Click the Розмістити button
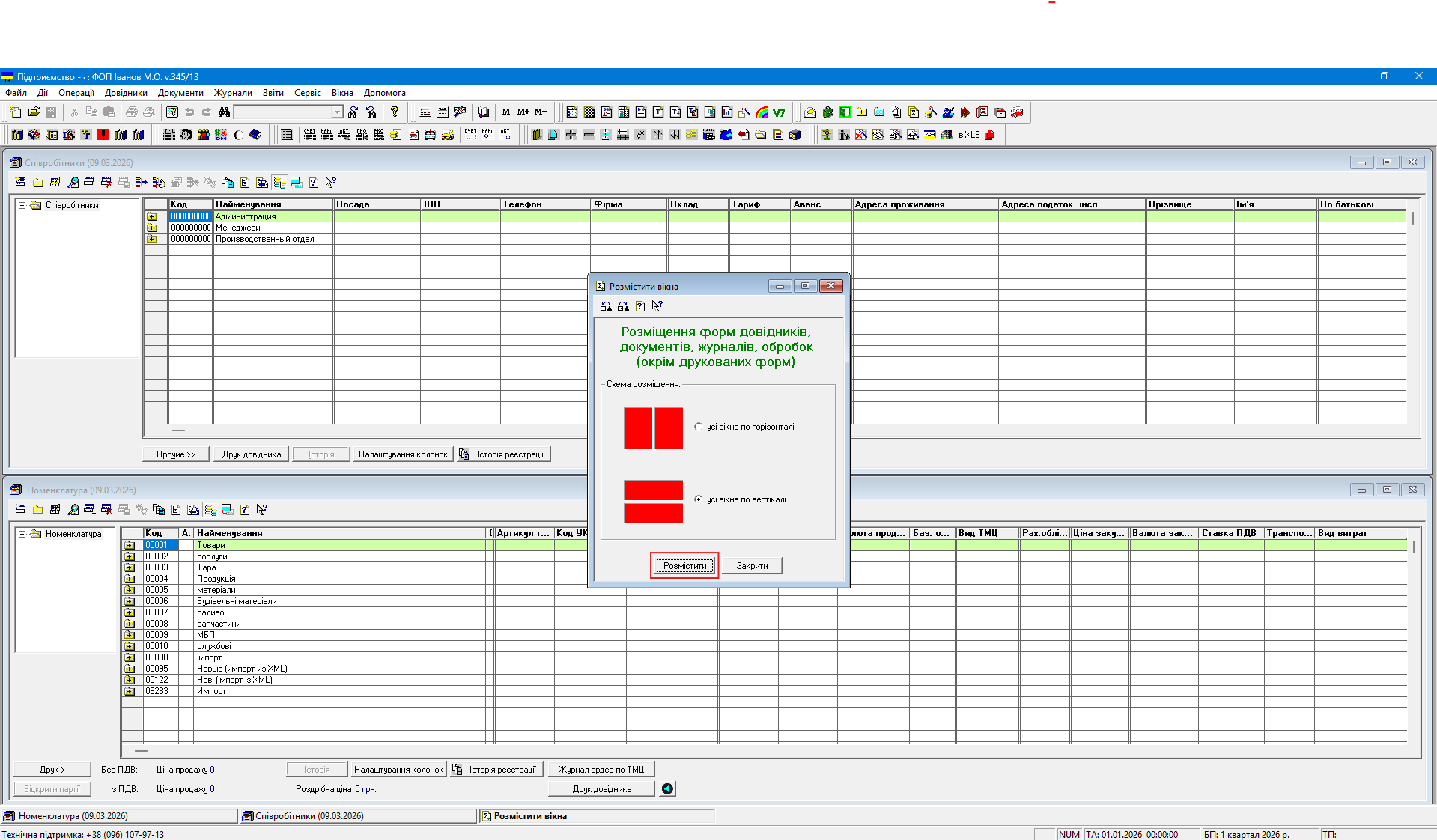The height and width of the screenshot is (840, 1437). 684,566
